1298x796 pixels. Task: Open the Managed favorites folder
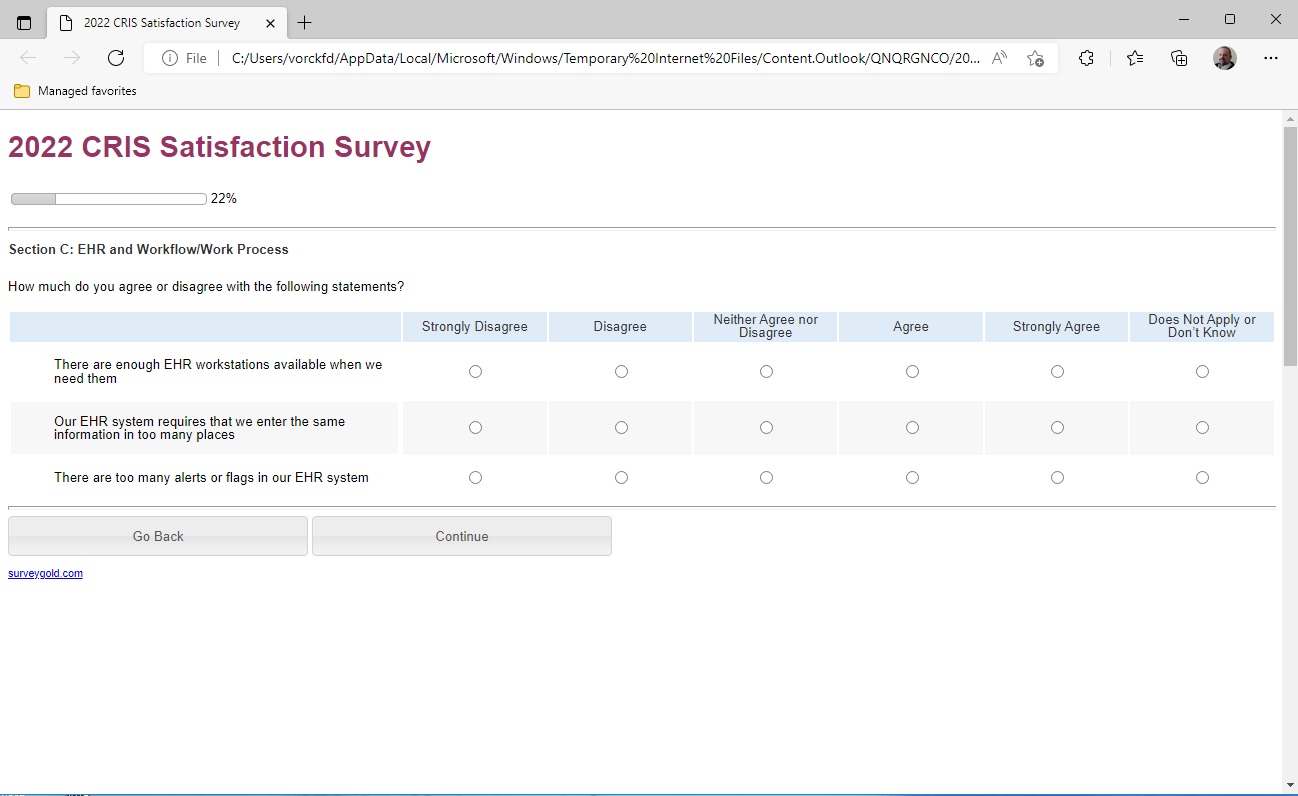[x=76, y=91]
